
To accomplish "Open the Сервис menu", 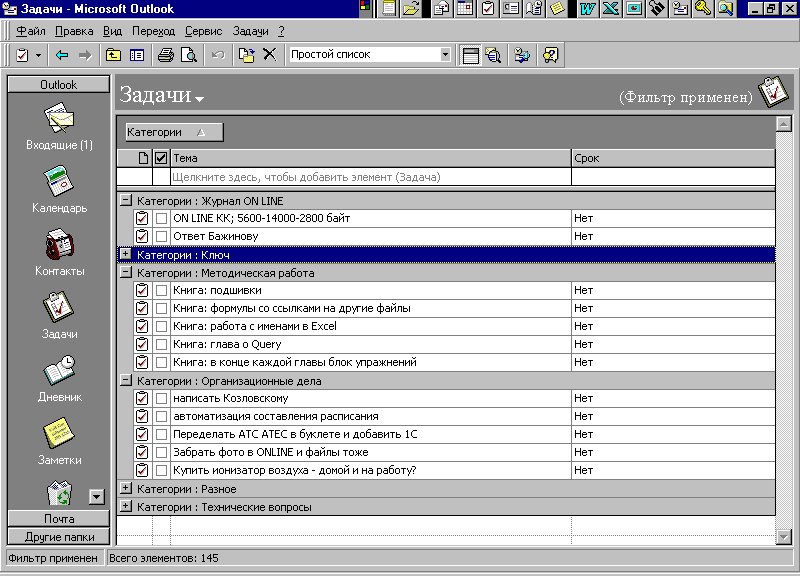I will click(204, 31).
